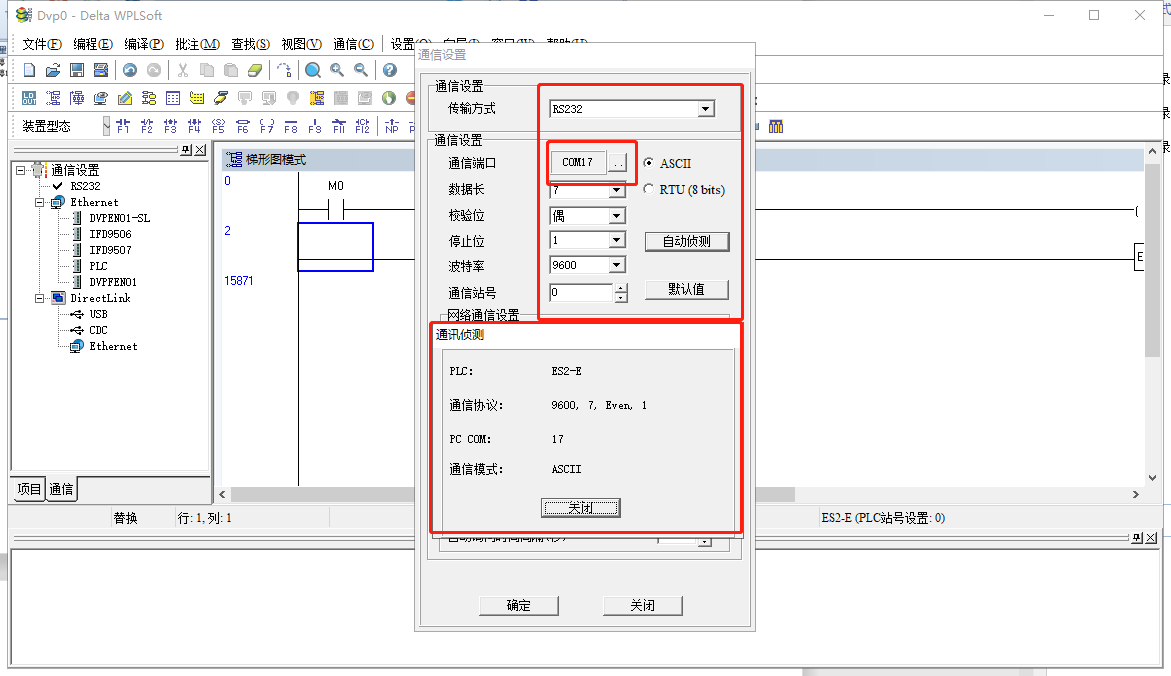The image size is (1171, 676).
Task: Open the 停止位 dropdown
Action: click(x=617, y=241)
